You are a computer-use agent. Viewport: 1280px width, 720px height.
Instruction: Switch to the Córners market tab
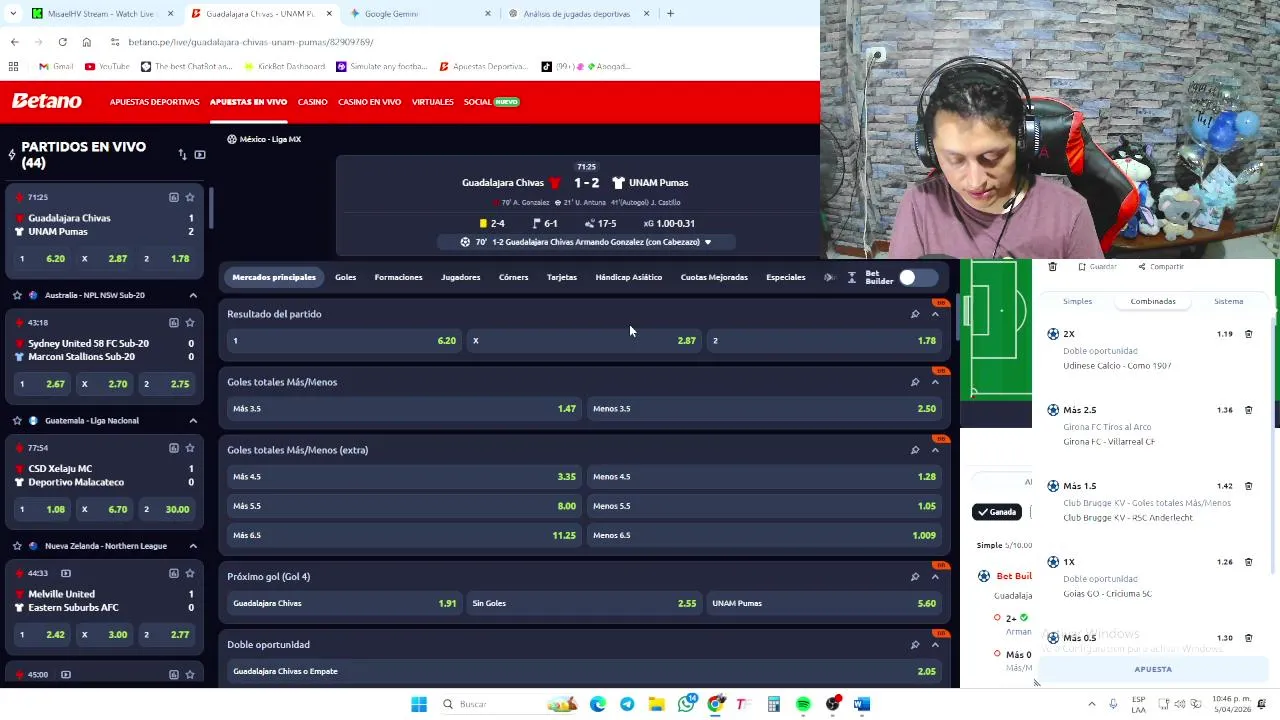[x=513, y=277]
